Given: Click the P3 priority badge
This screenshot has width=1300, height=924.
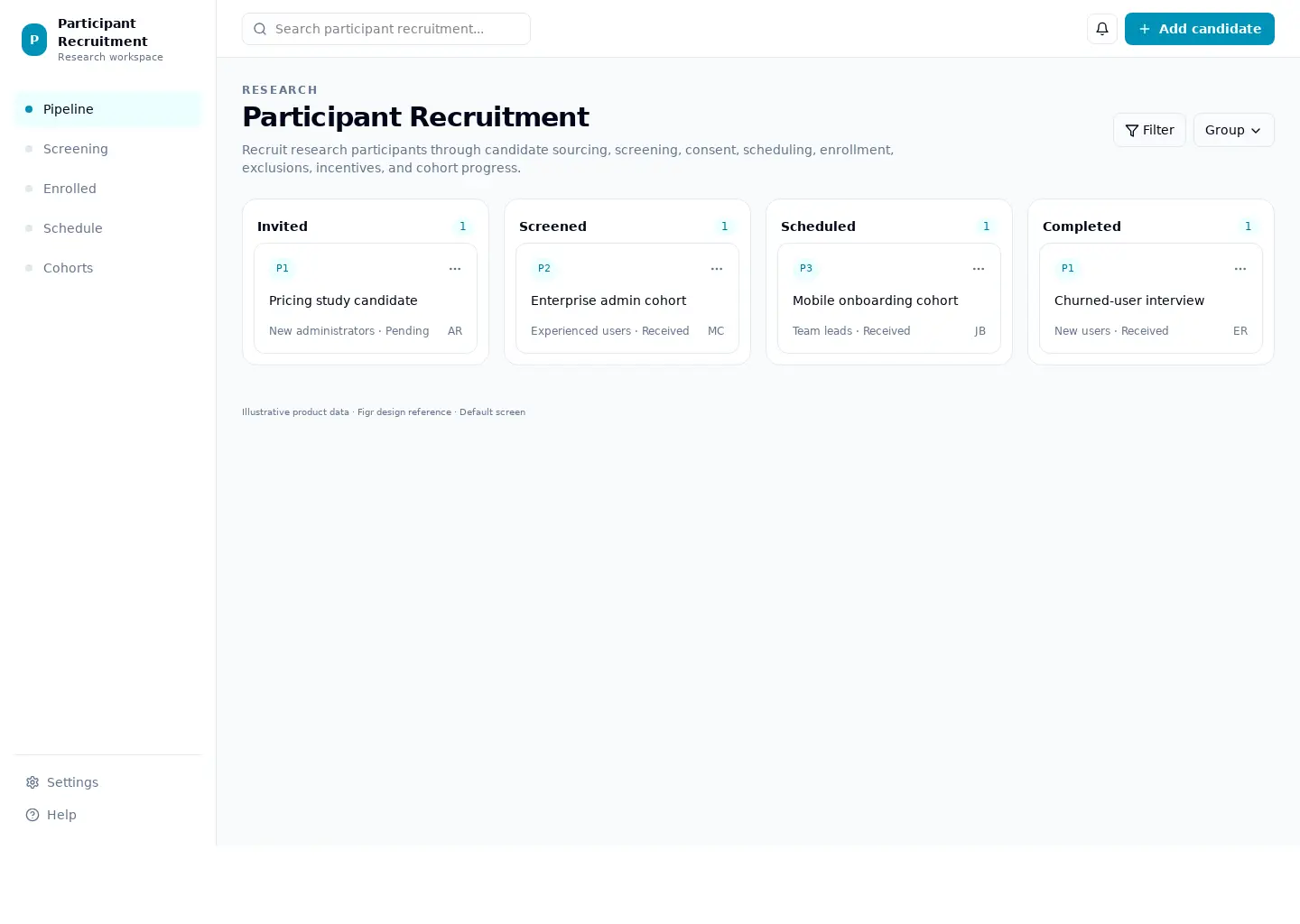Looking at the screenshot, I should (806, 268).
